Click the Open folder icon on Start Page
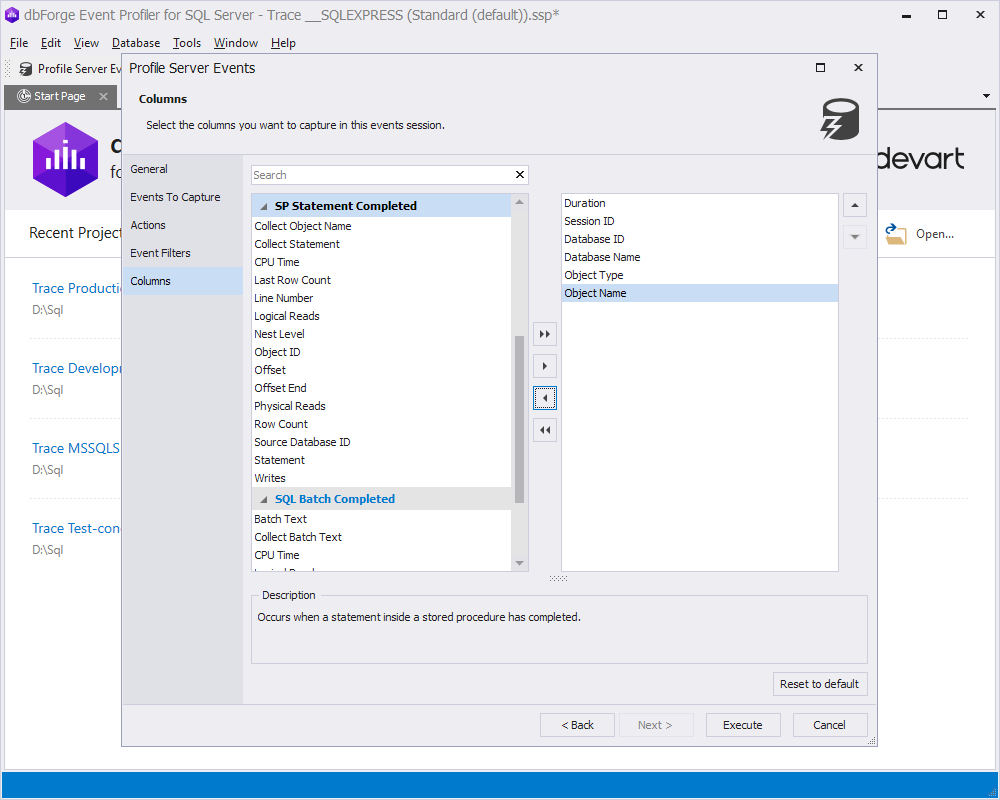Screen dimensions: 1000x800 click(896, 234)
